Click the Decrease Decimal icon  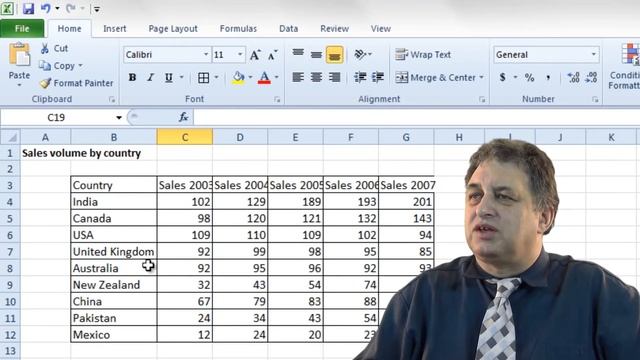pyautogui.click(x=591, y=77)
